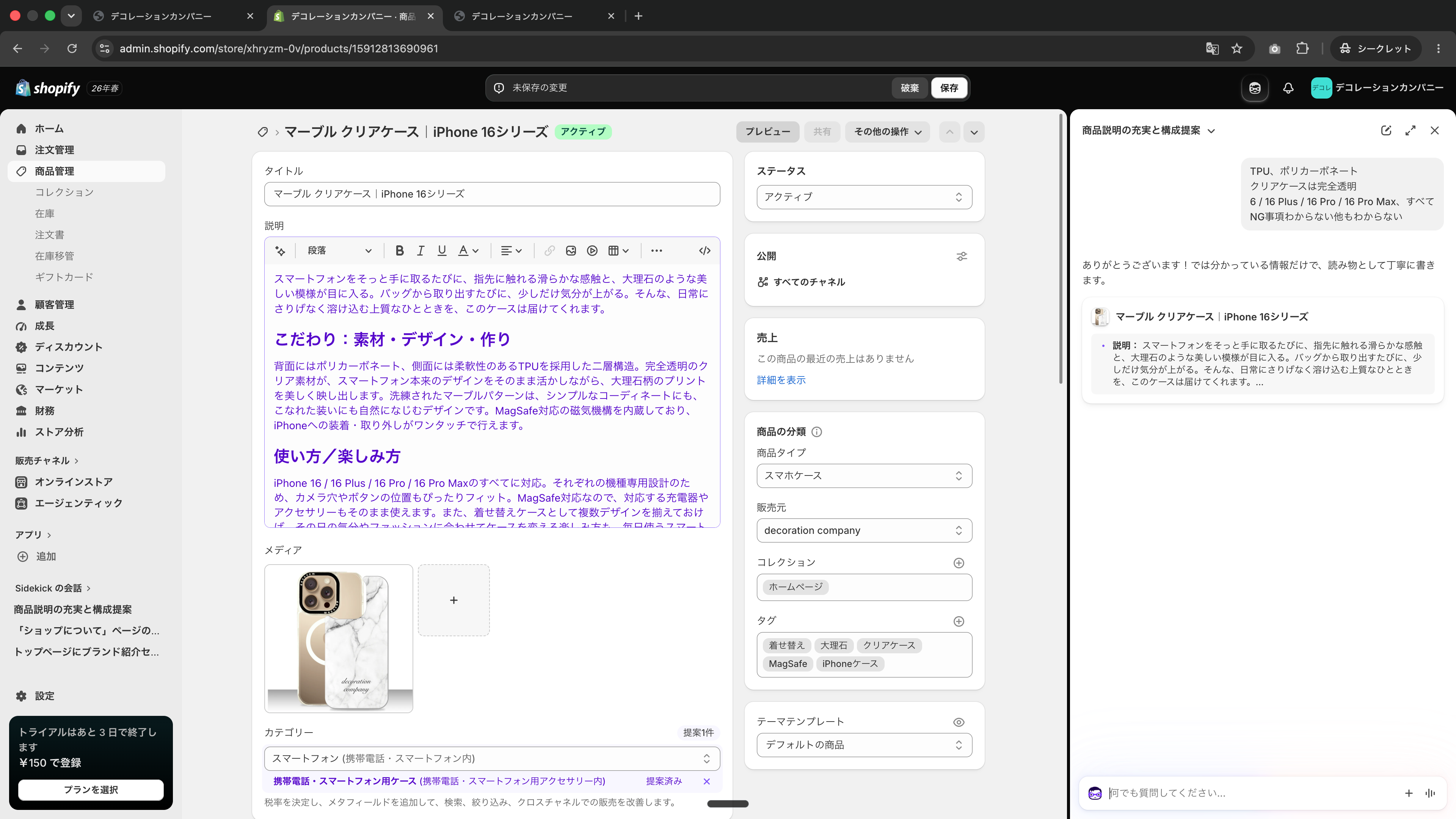
Task: Follow the 詳細を表示 link
Action: click(781, 380)
